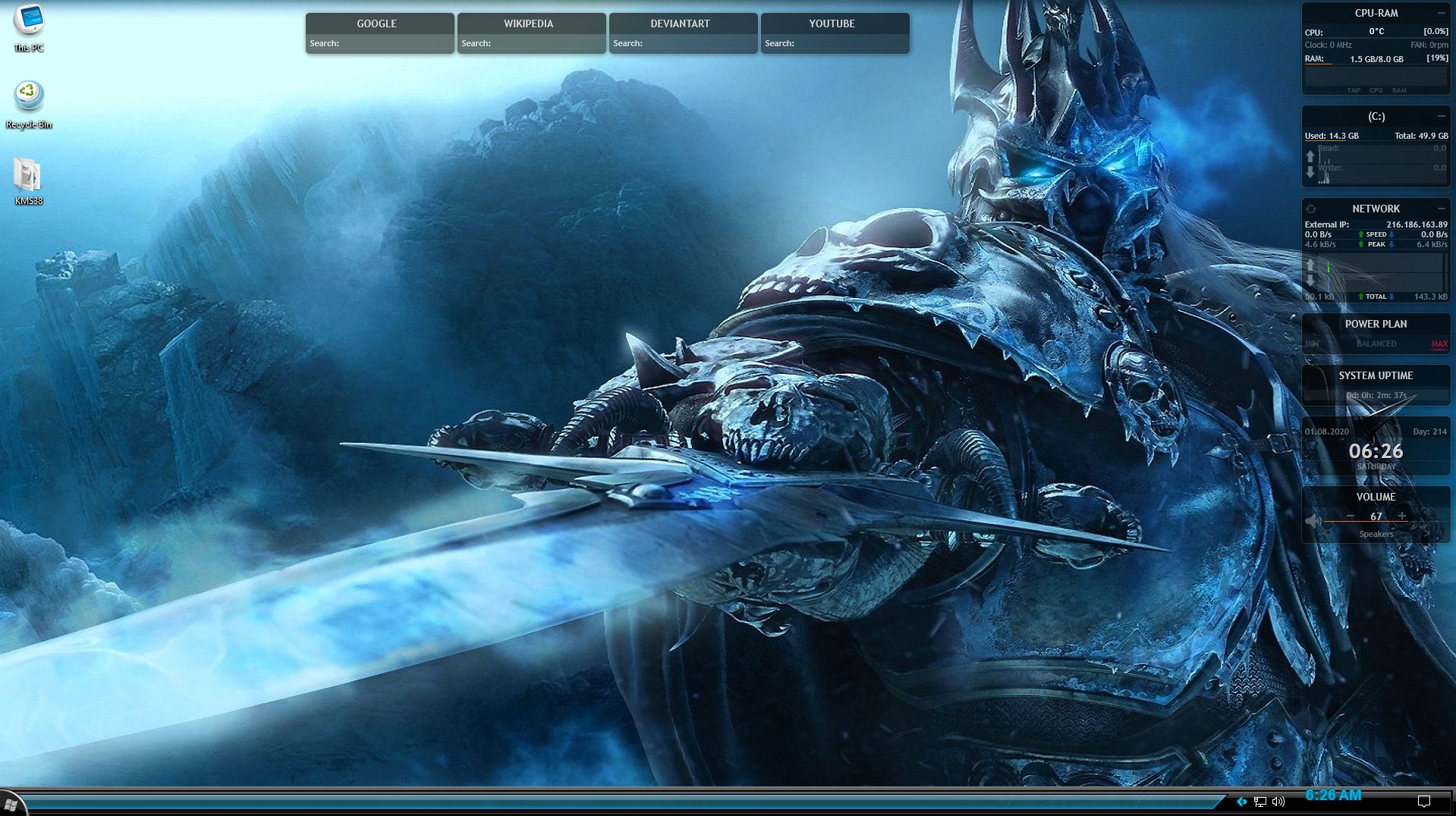Click the SYSTEM UPTIME value 0d: 0h: 2m: 37s
Viewport: 1456px width, 816px height.
1376,395
